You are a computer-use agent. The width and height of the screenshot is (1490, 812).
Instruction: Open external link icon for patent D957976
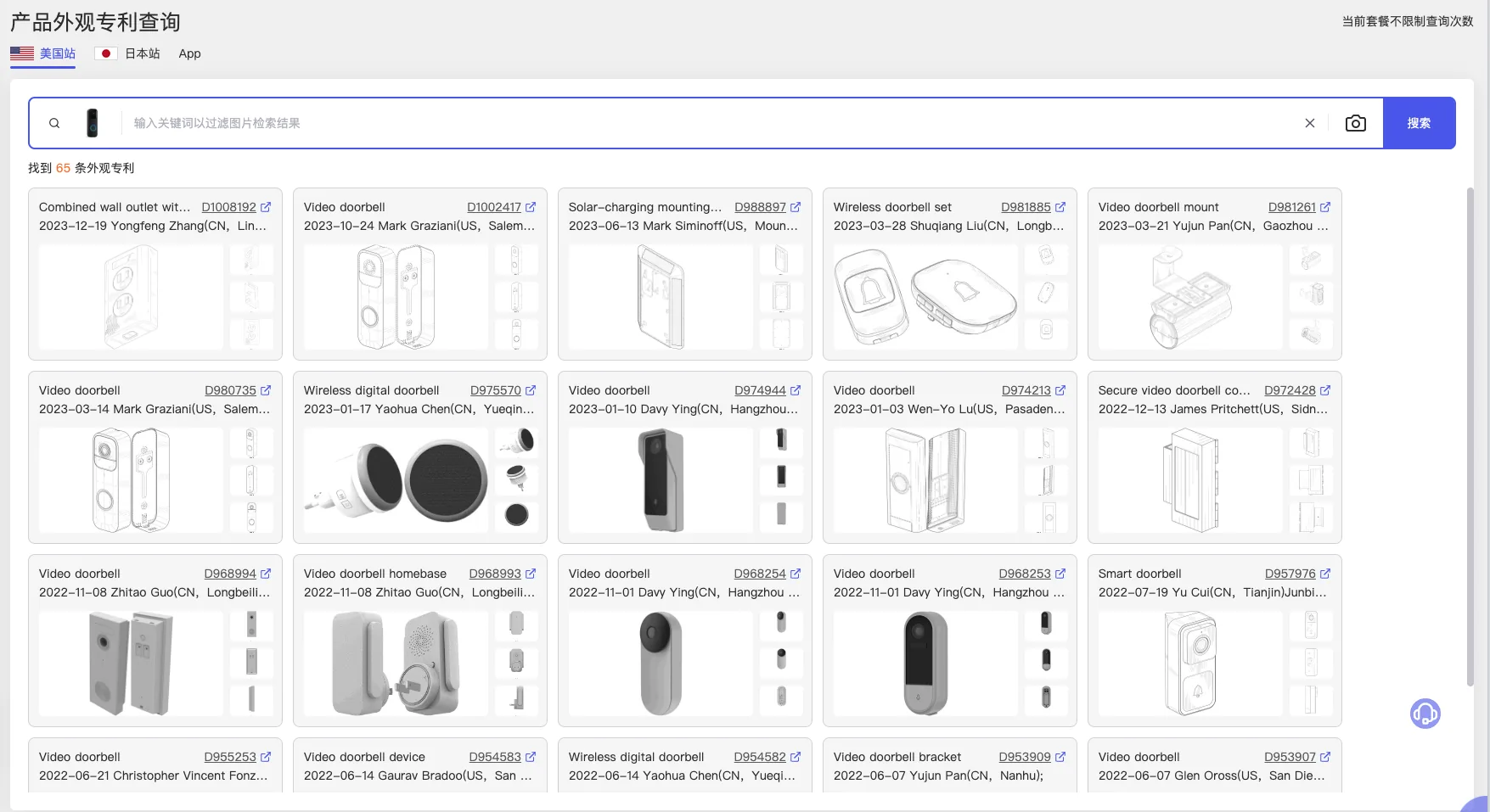tap(1325, 574)
